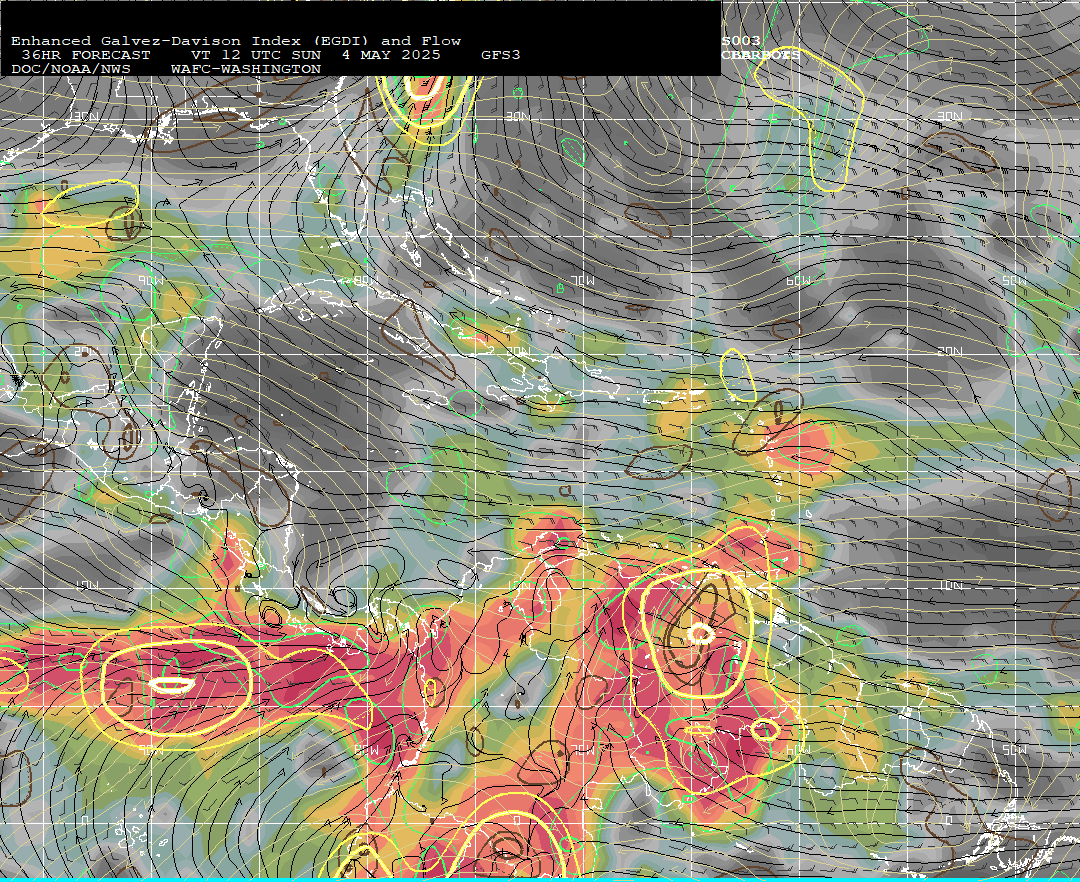1080x882 pixels.
Task: Click the 'GFS3' model label
Action: [x=501, y=55]
